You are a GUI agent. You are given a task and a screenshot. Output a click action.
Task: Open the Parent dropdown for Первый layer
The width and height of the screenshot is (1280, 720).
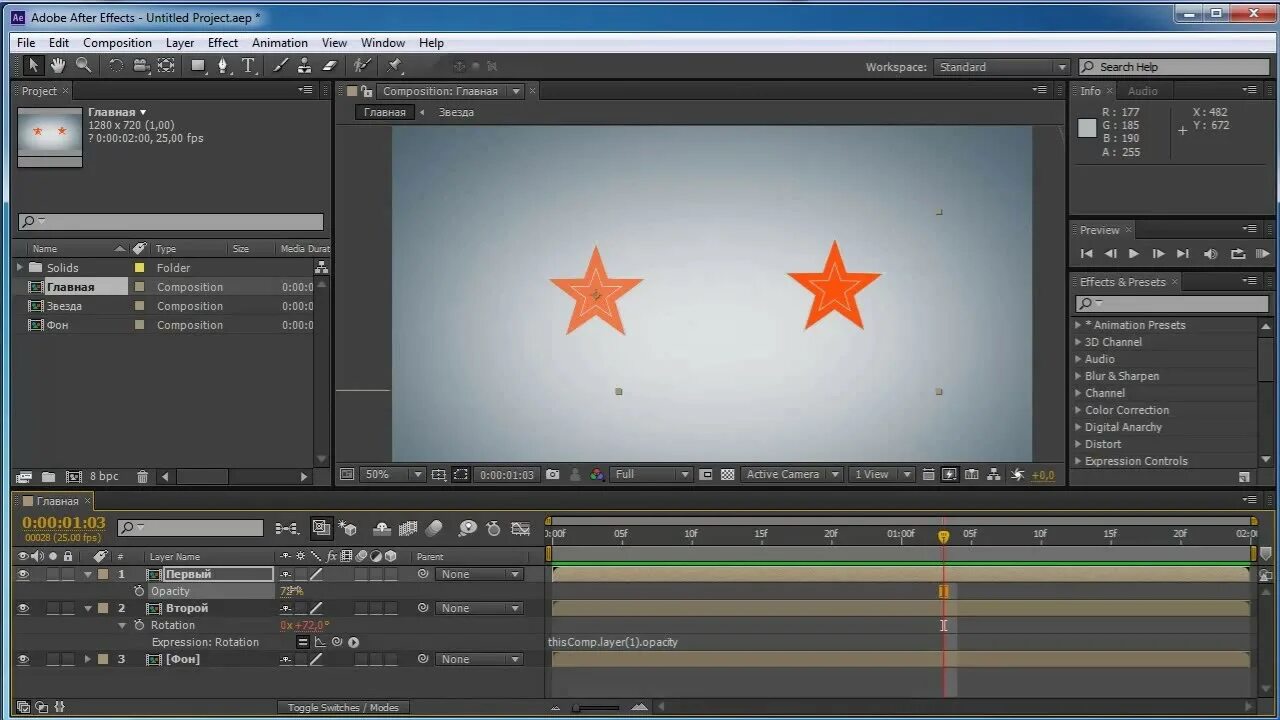(x=481, y=574)
